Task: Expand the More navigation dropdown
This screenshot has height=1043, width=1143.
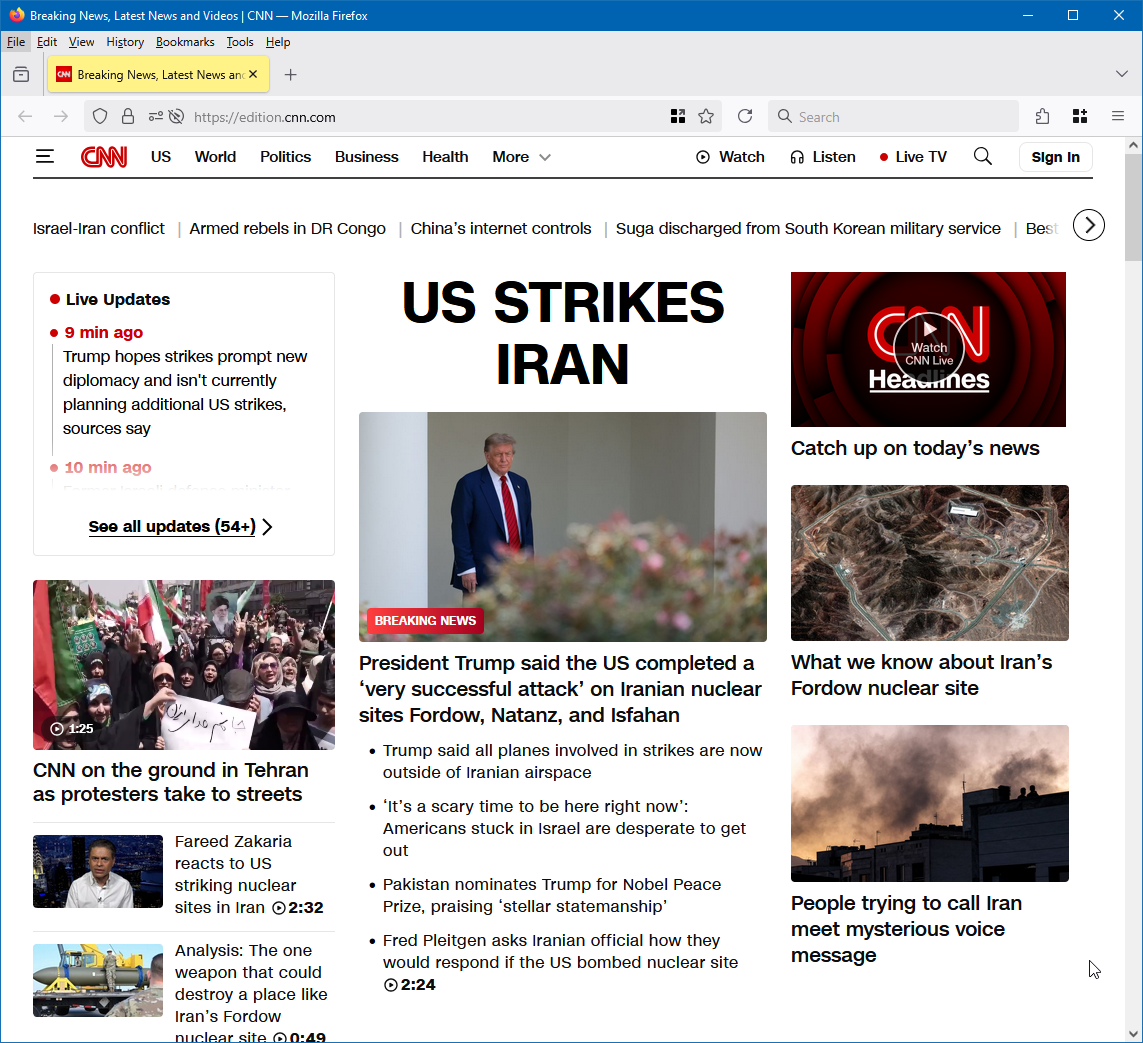Action: tap(521, 157)
